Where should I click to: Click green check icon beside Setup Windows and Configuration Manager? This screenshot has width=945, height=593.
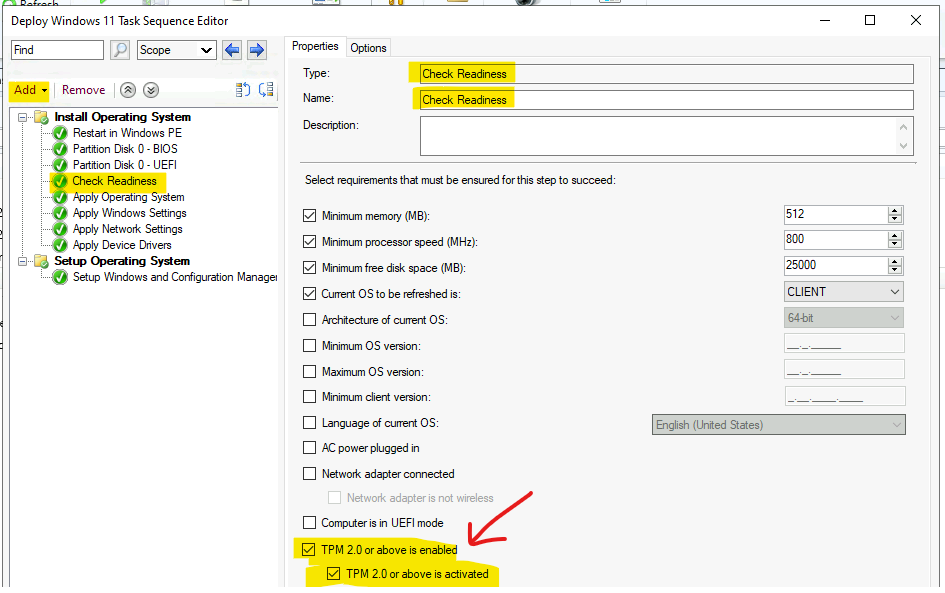point(60,277)
